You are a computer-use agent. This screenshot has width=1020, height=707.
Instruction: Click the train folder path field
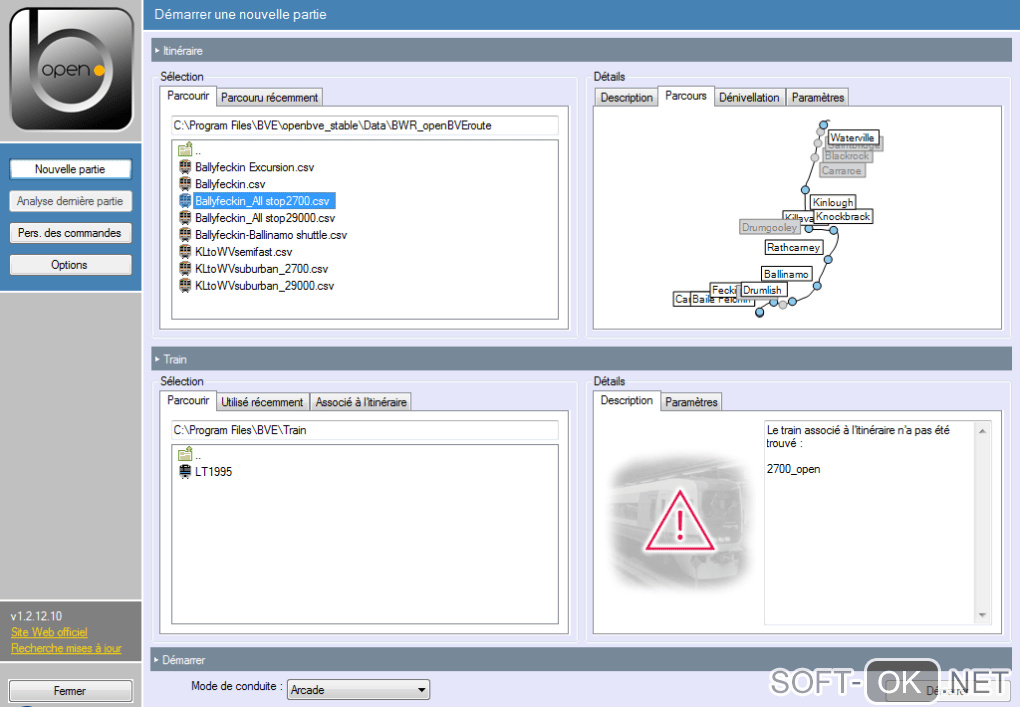tap(364, 430)
